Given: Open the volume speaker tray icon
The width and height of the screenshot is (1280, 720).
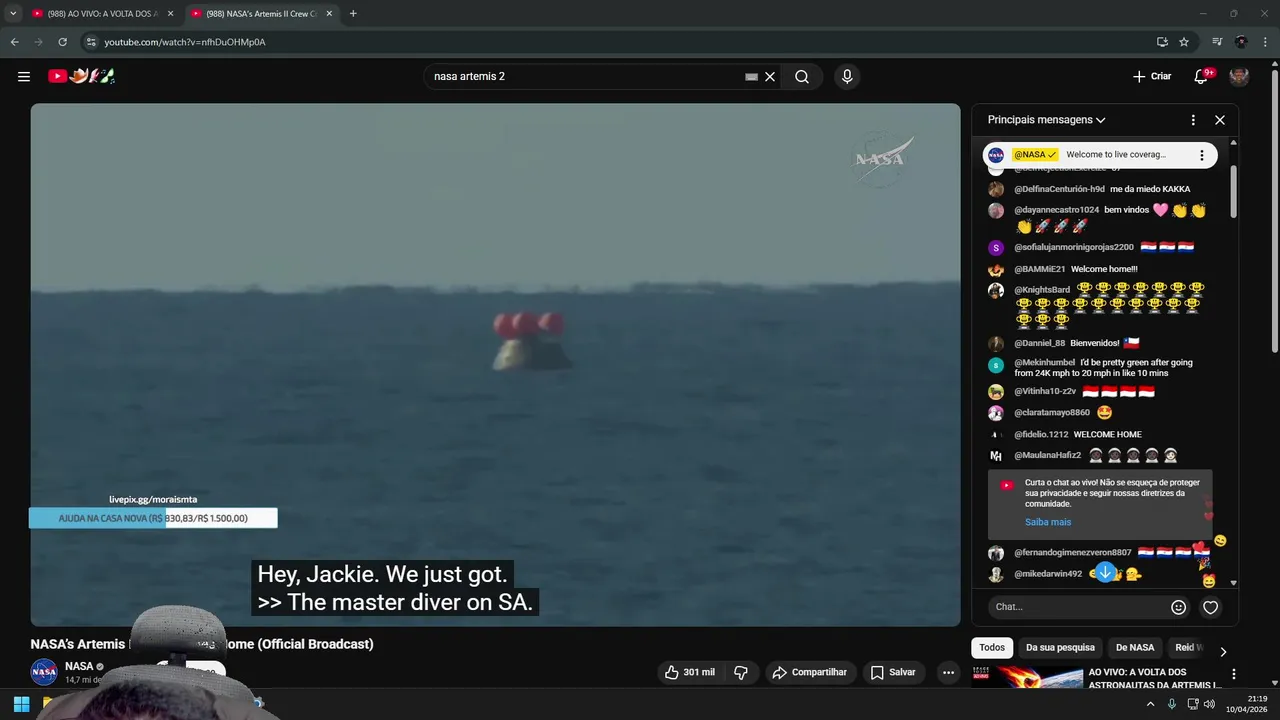Looking at the screenshot, I should (1209, 704).
